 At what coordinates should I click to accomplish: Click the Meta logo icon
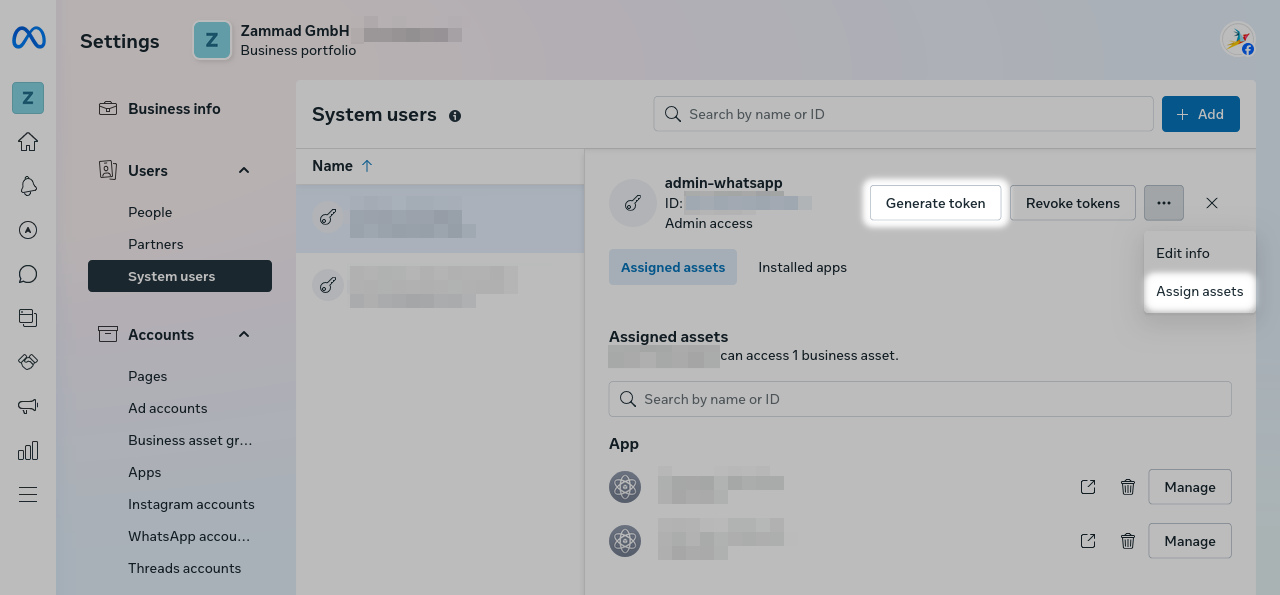(x=28, y=39)
